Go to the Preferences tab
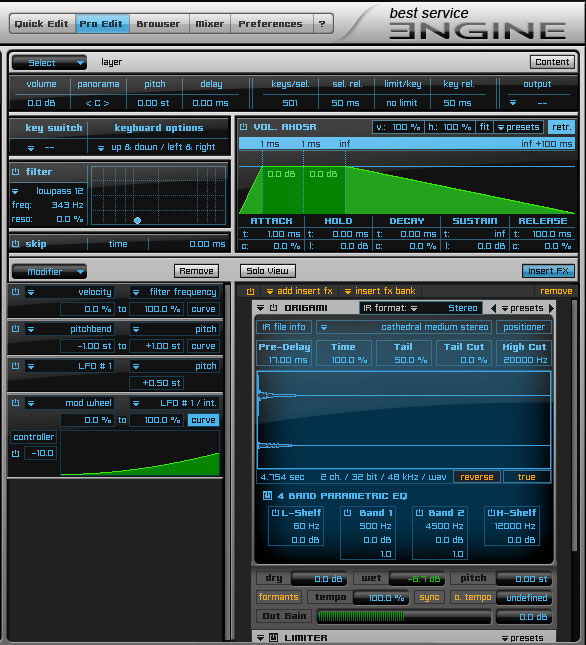586x645 pixels. 271,24
